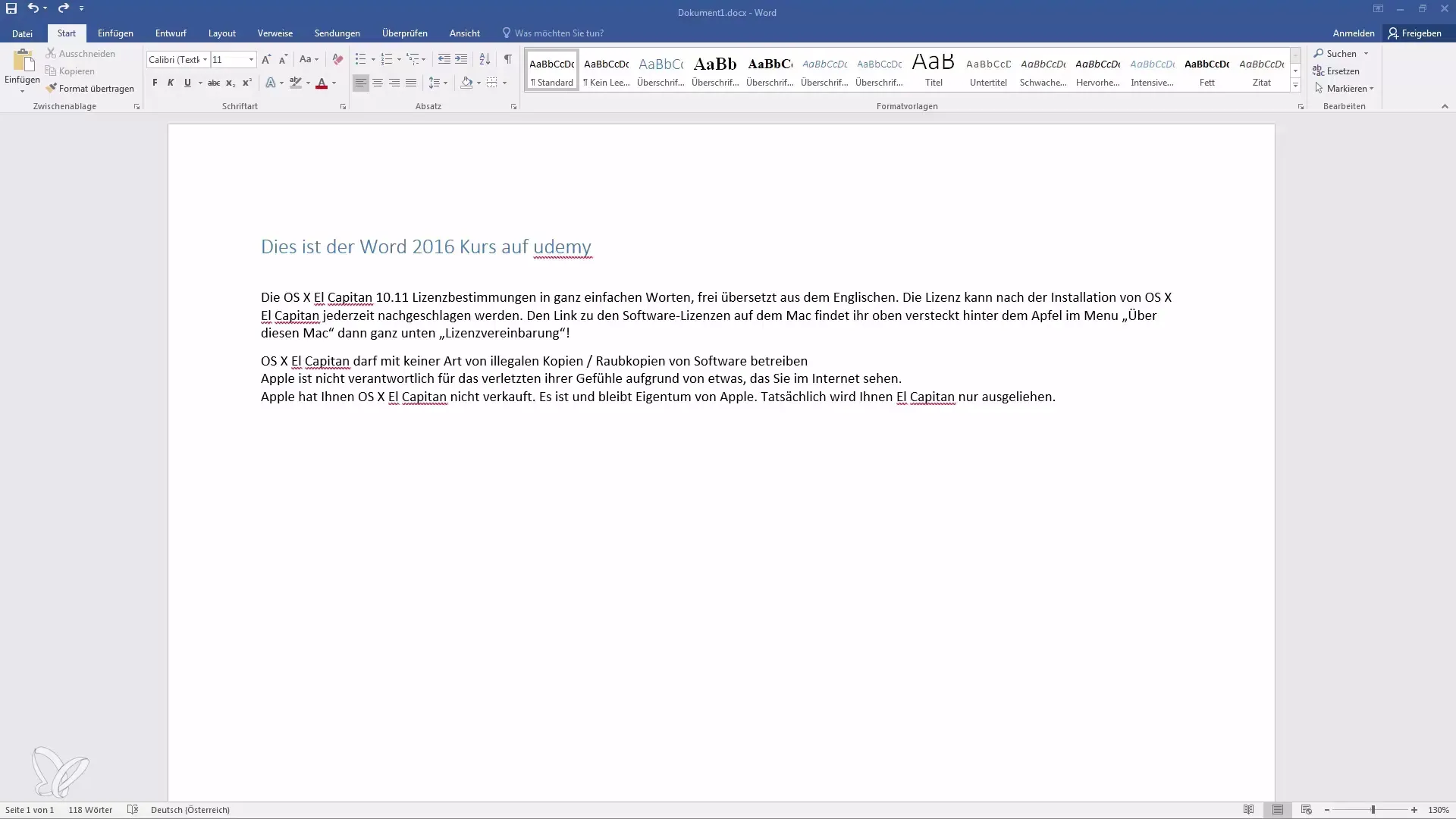Viewport: 1456px width, 819px height.
Task: Click text highlight color button
Action: click(296, 83)
